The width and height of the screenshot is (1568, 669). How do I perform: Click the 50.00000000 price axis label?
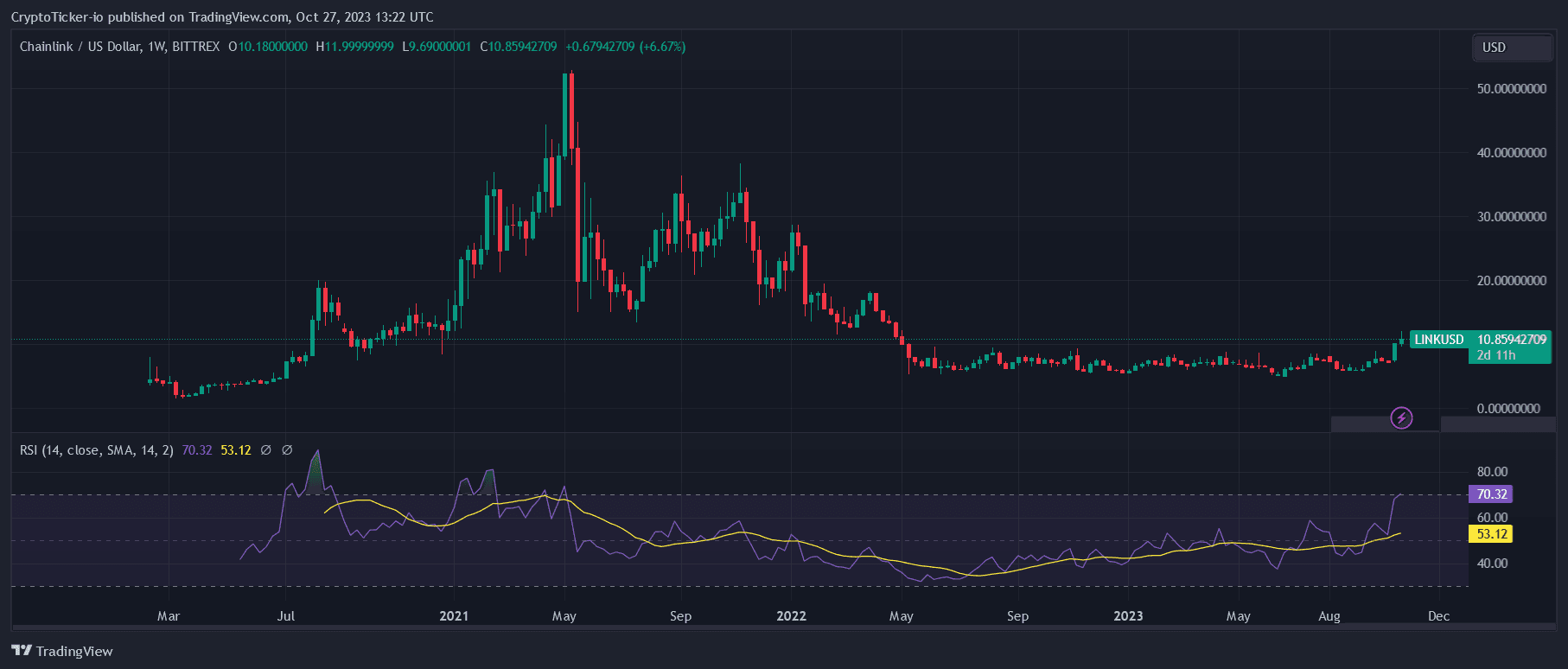[x=1511, y=89]
